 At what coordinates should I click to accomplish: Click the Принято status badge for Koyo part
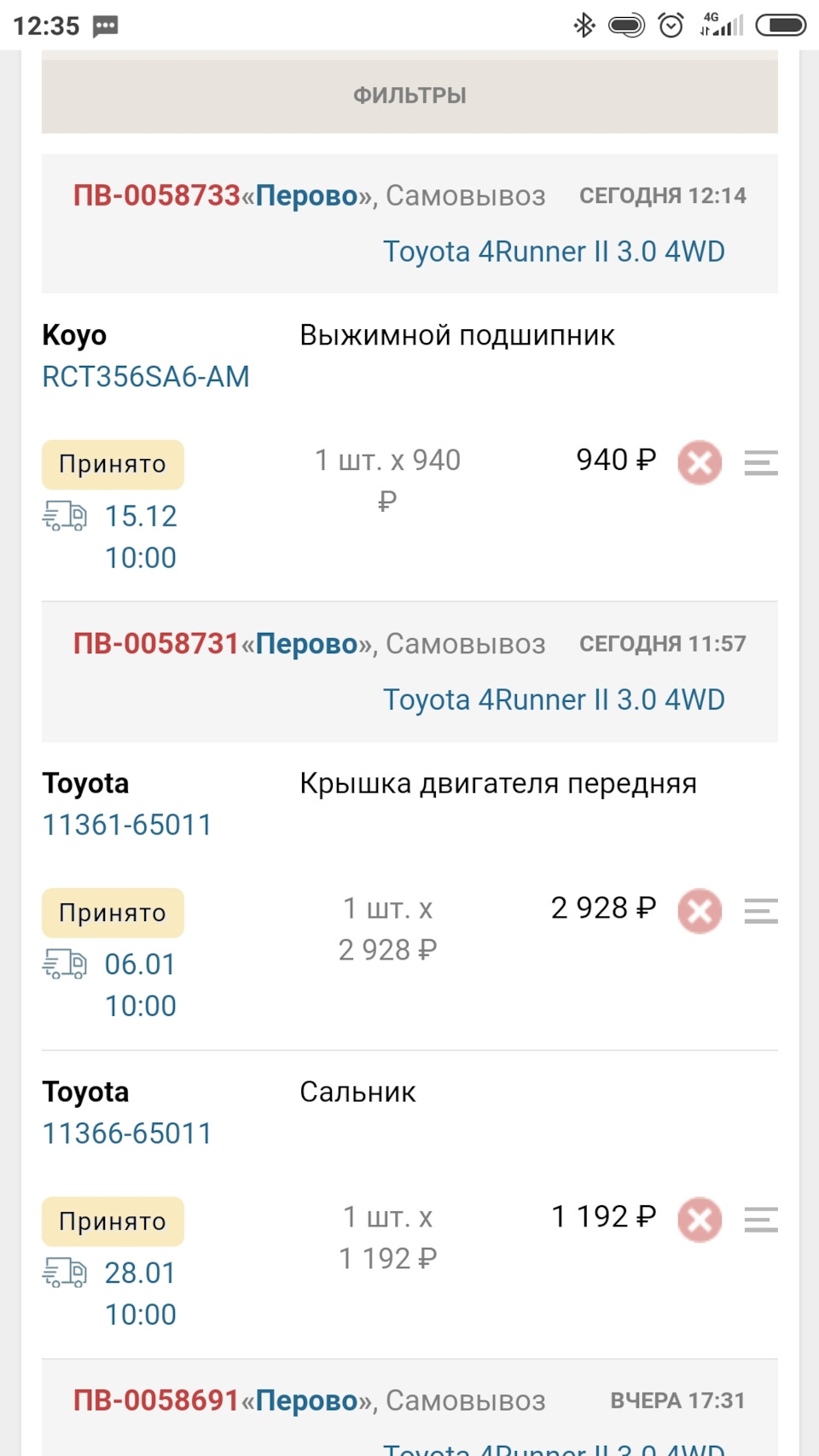click(113, 463)
